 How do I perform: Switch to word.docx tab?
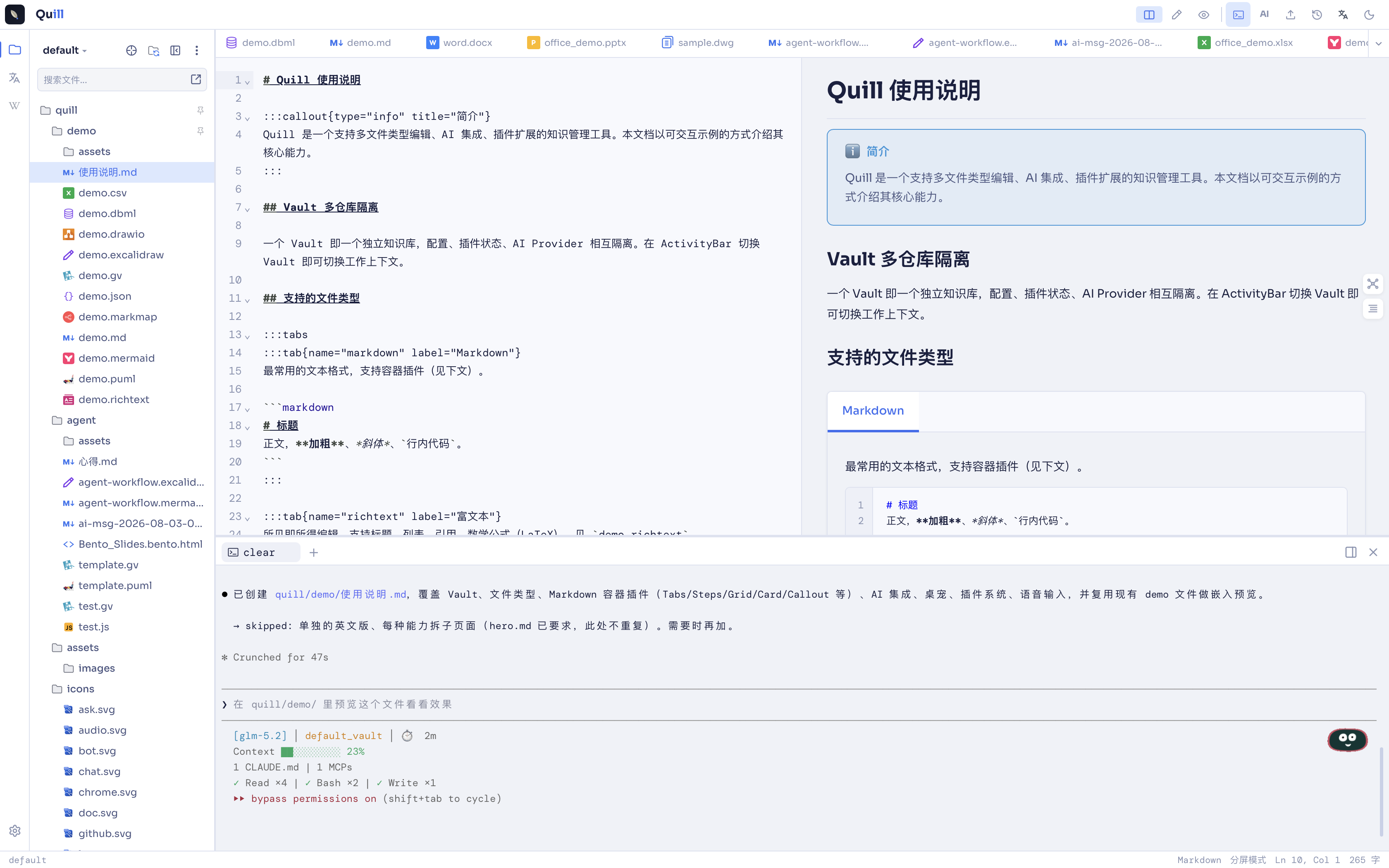coord(459,43)
